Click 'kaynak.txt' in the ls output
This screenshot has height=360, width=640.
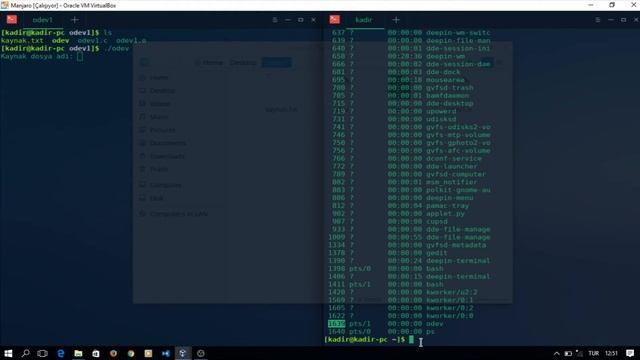click(x=22, y=40)
